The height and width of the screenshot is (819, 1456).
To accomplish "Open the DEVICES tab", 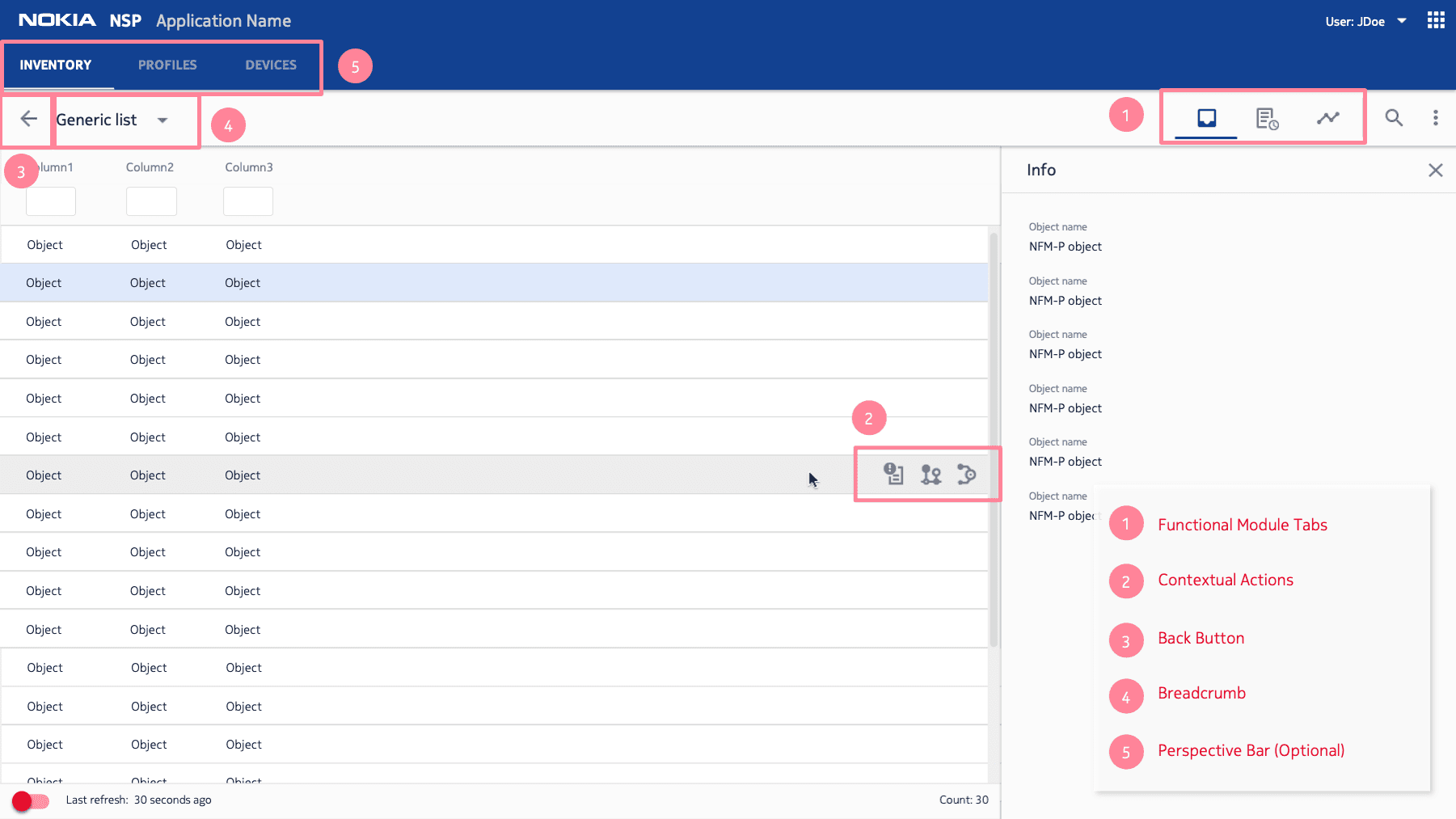I will pos(270,65).
